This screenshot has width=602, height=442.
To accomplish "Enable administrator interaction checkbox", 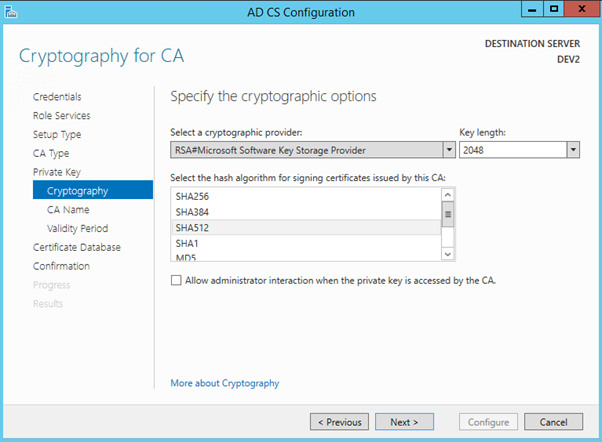I will tap(177, 281).
